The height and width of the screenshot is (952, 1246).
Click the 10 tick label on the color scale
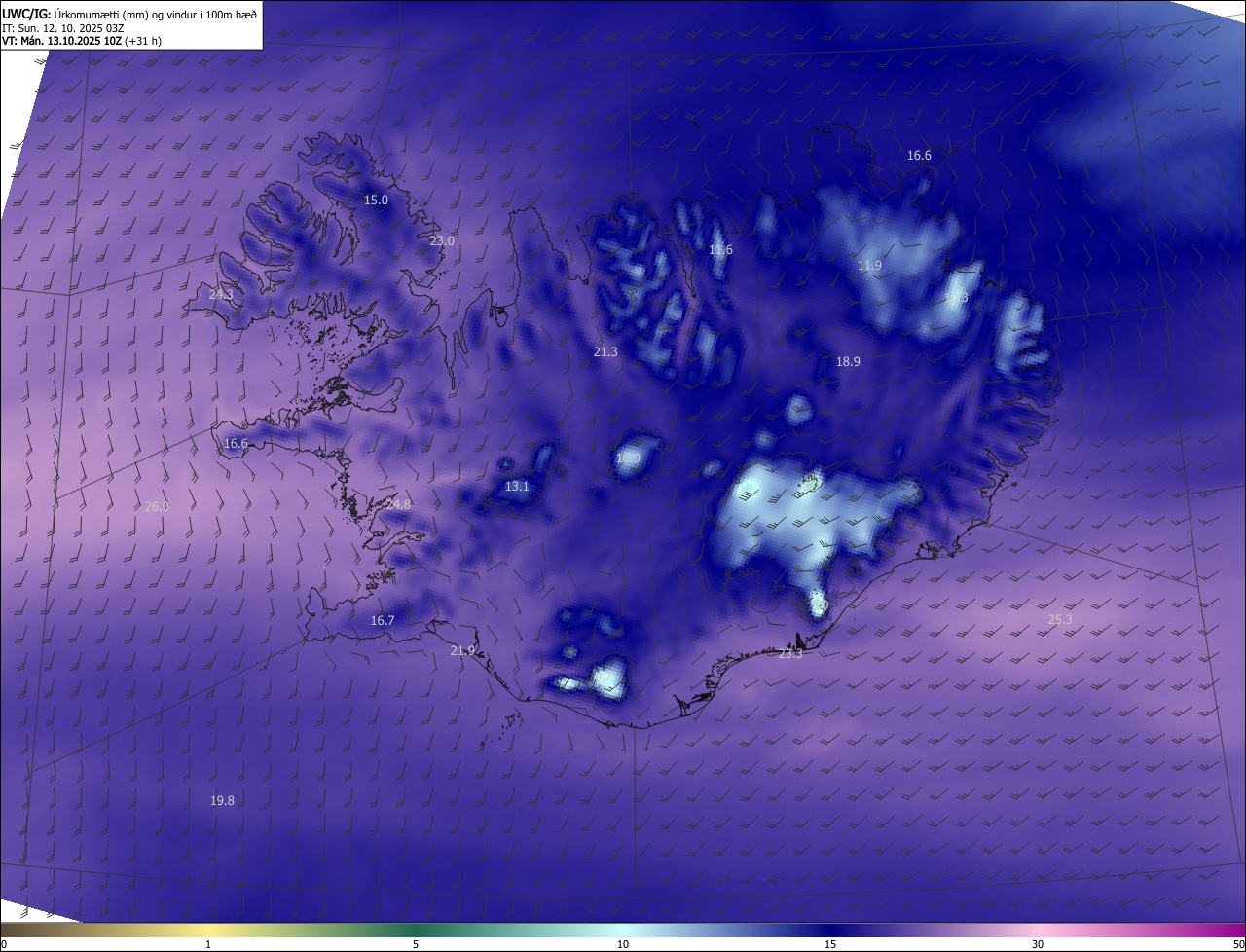(623, 944)
